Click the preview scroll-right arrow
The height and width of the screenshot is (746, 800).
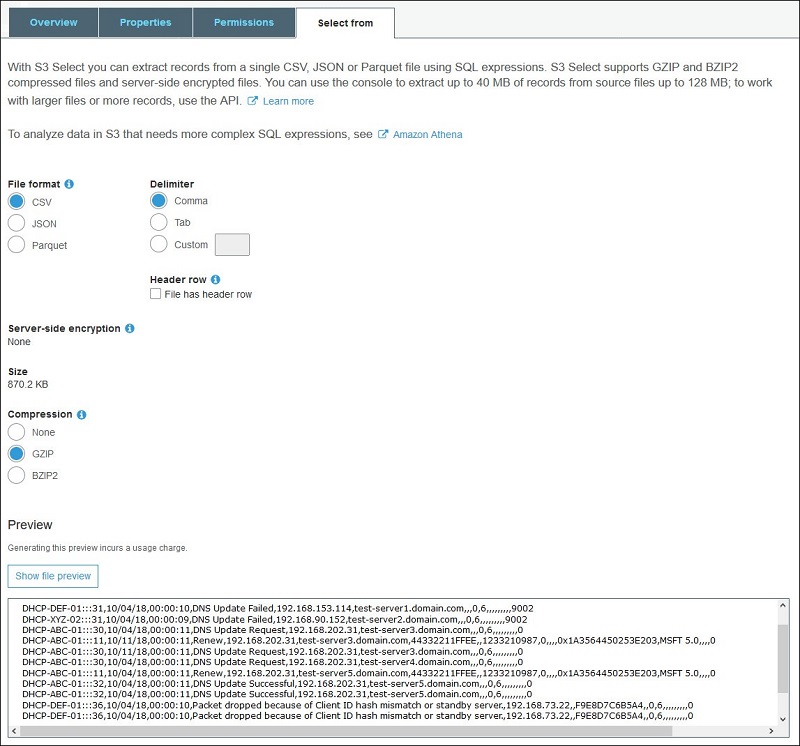[771, 731]
